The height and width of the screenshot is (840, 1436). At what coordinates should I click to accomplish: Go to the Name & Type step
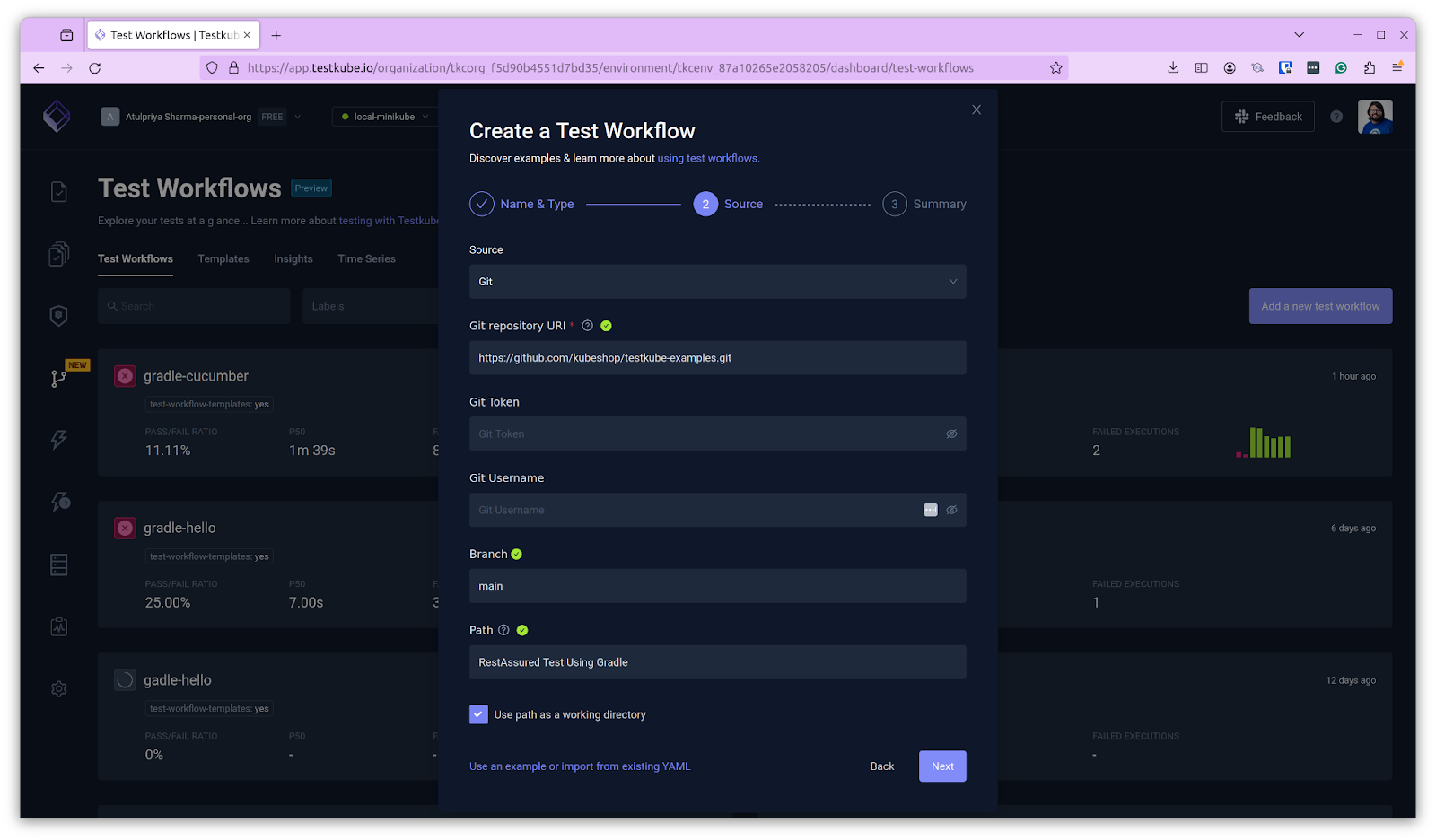[x=521, y=204]
